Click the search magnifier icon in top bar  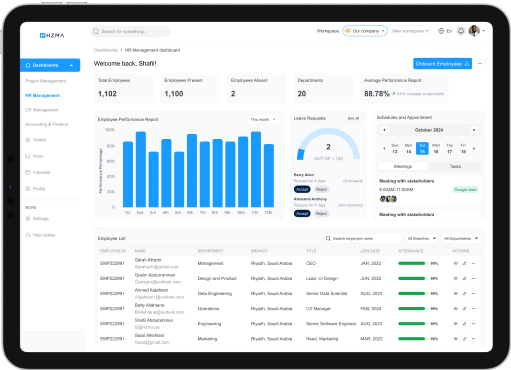(x=96, y=32)
